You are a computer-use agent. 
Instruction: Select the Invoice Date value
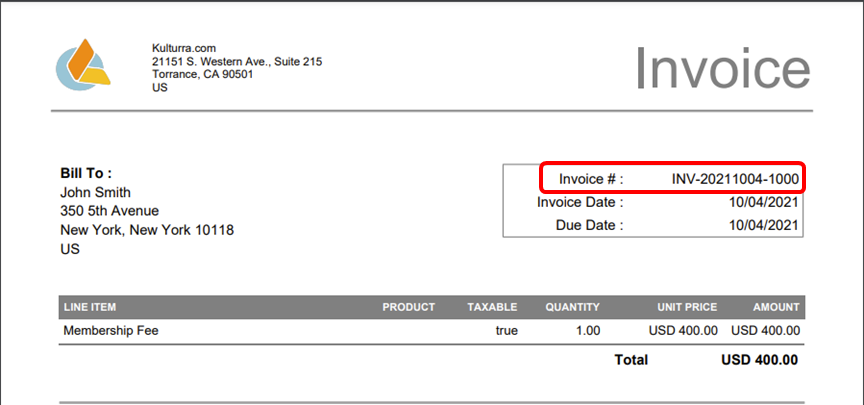(765, 202)
